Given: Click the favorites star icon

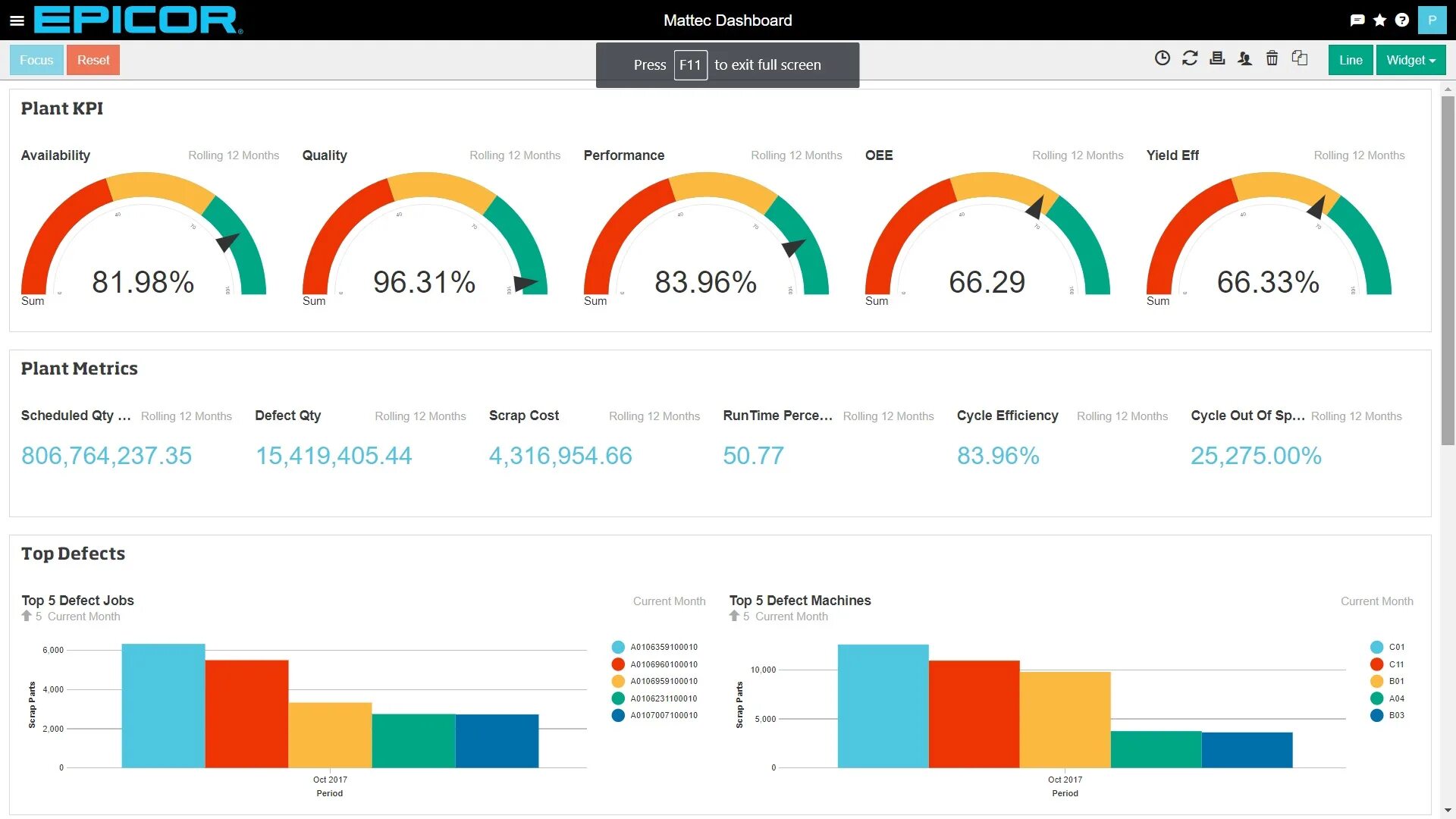Looking at the screenshot, I should click(1379, 20).
